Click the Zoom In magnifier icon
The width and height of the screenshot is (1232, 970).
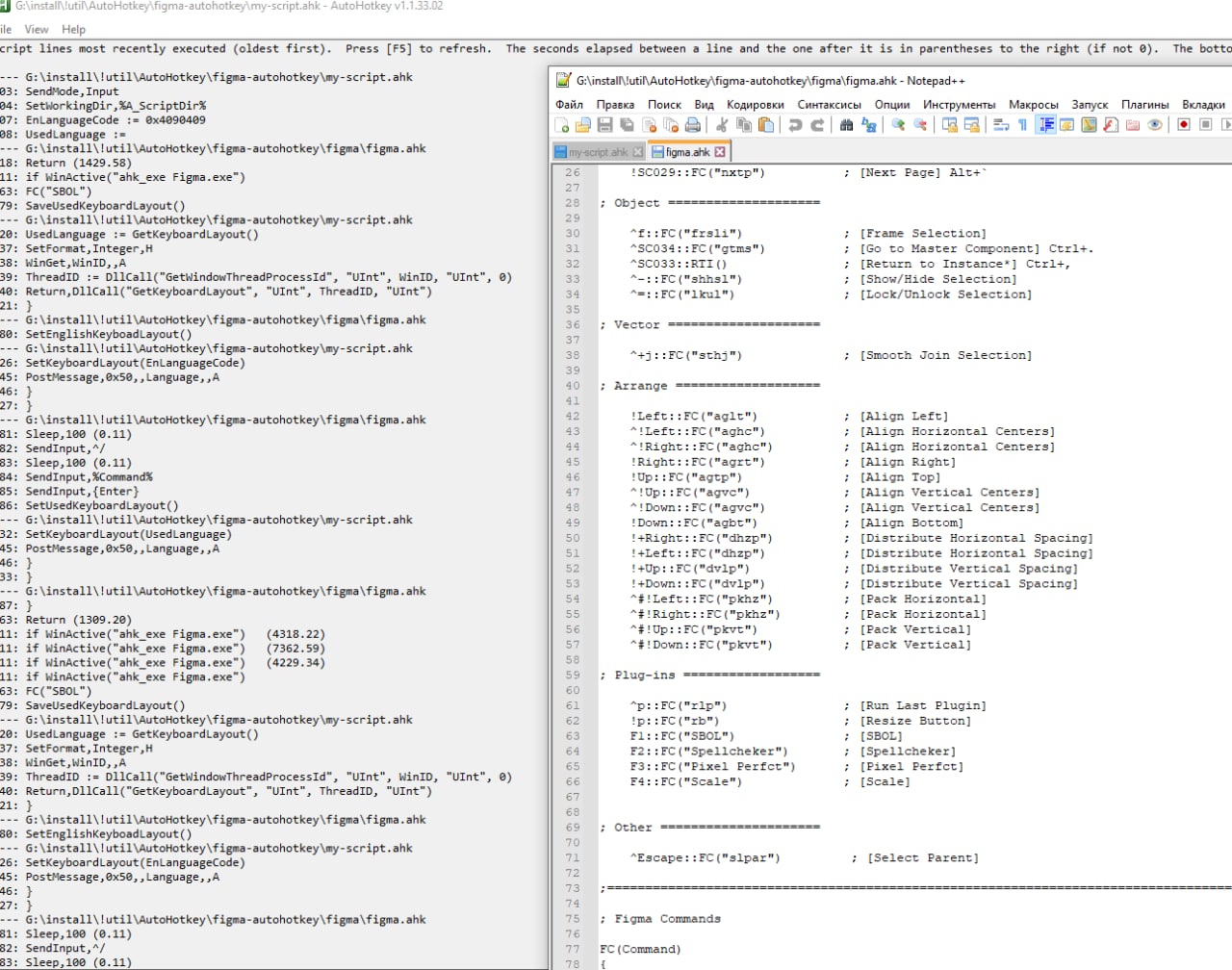coord(898,125)
